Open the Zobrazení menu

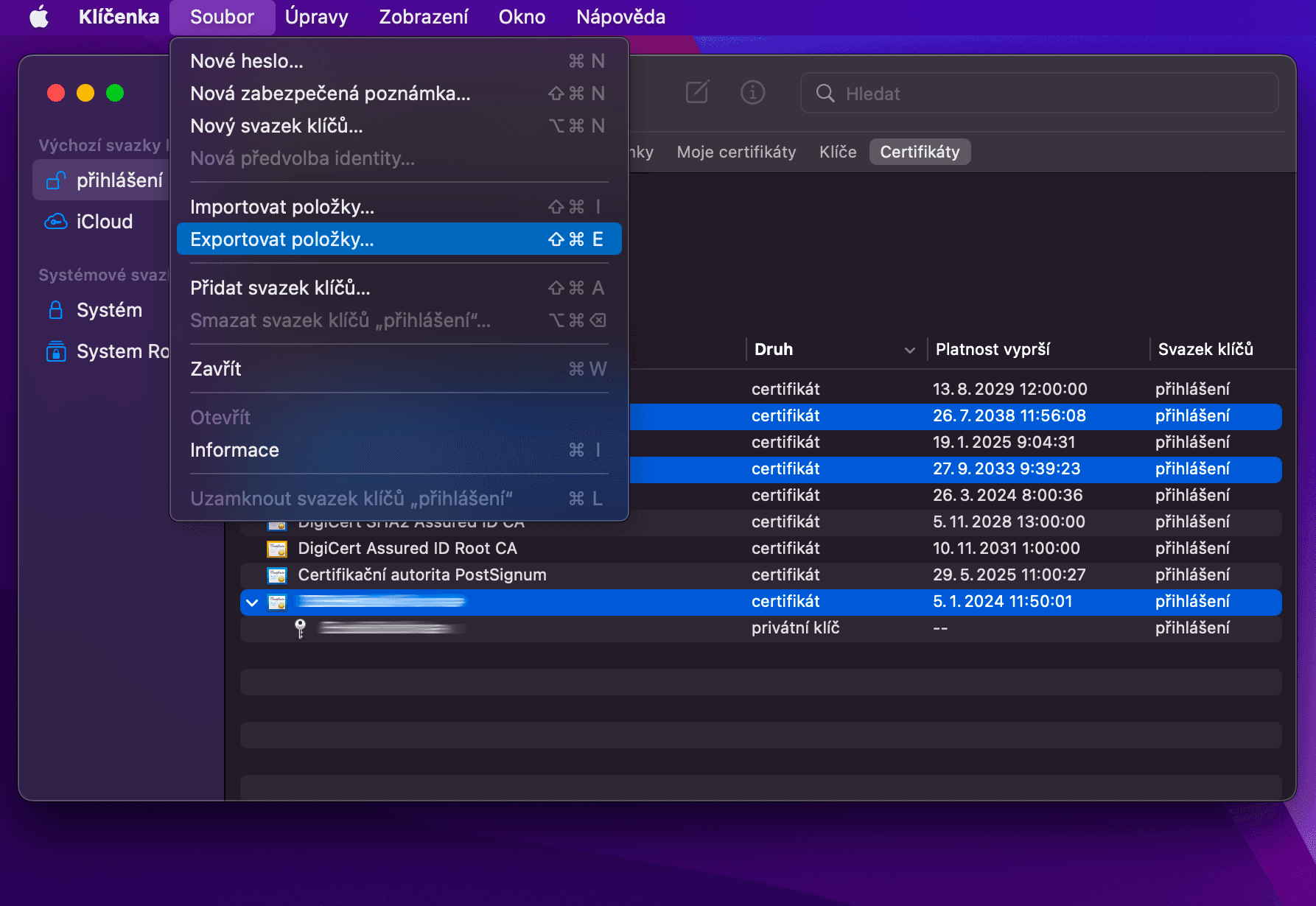pos(423,16)
